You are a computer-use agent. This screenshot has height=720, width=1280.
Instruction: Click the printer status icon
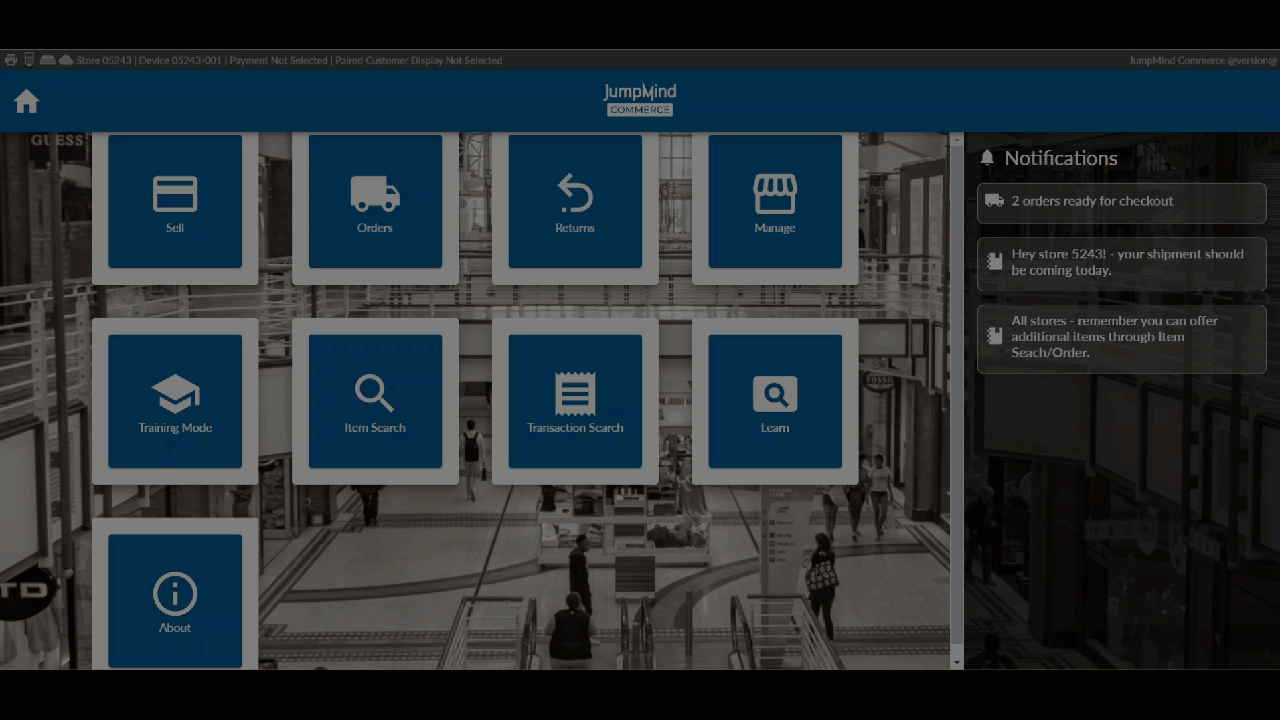11,60
